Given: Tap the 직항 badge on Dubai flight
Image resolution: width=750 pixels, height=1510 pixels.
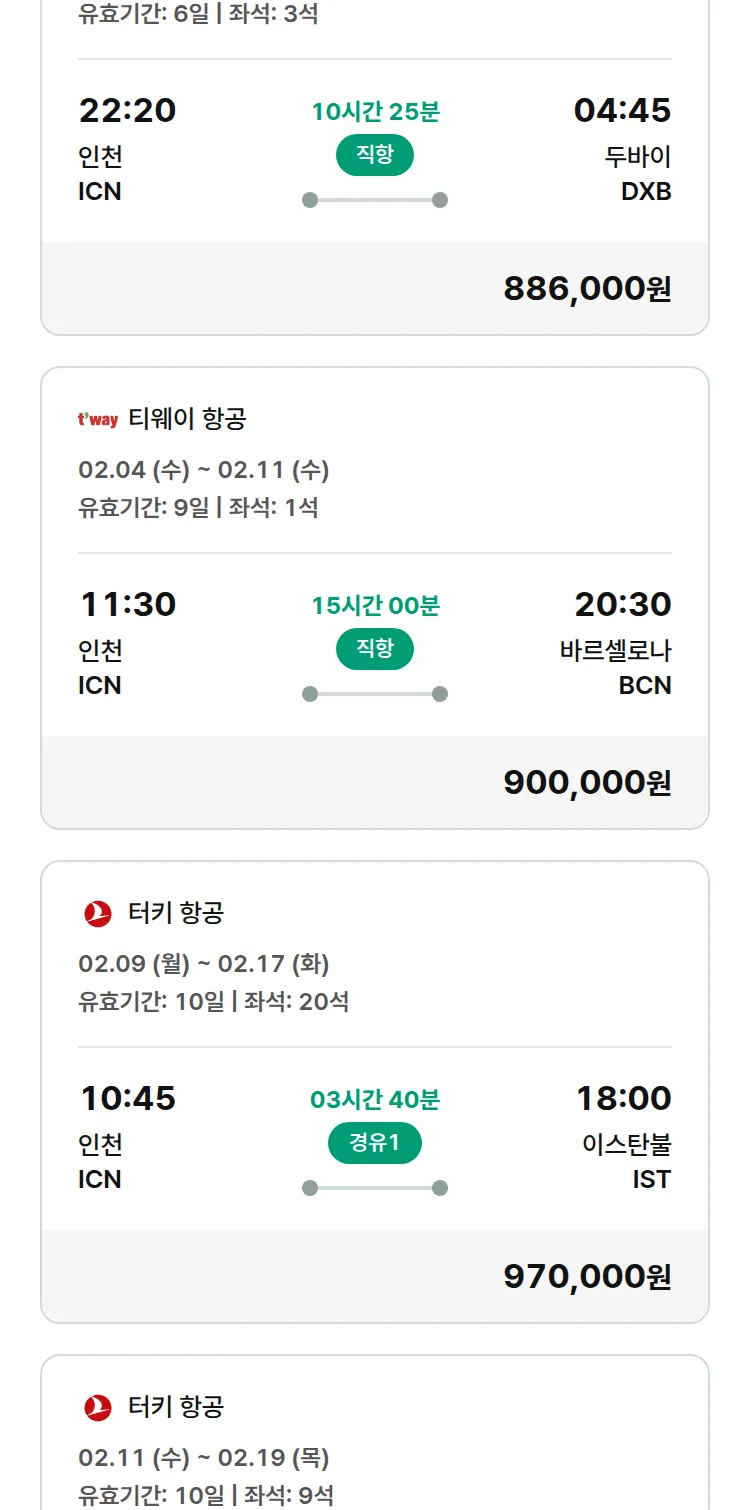Looking at the screenshot, I should [375, 155].
